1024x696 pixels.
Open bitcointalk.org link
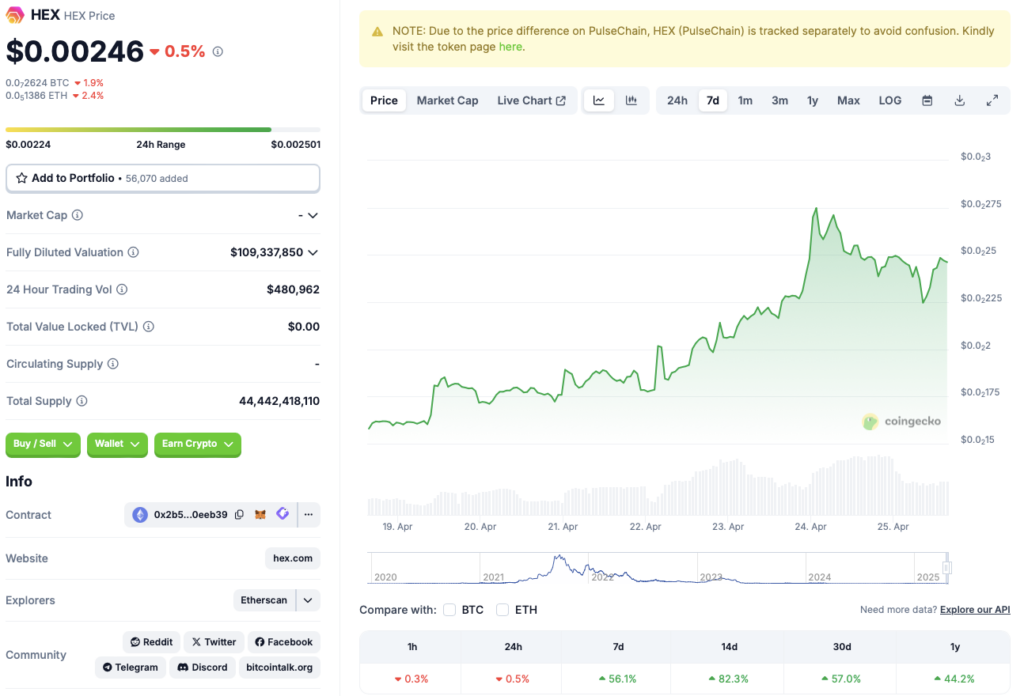(x=280, y=667)
